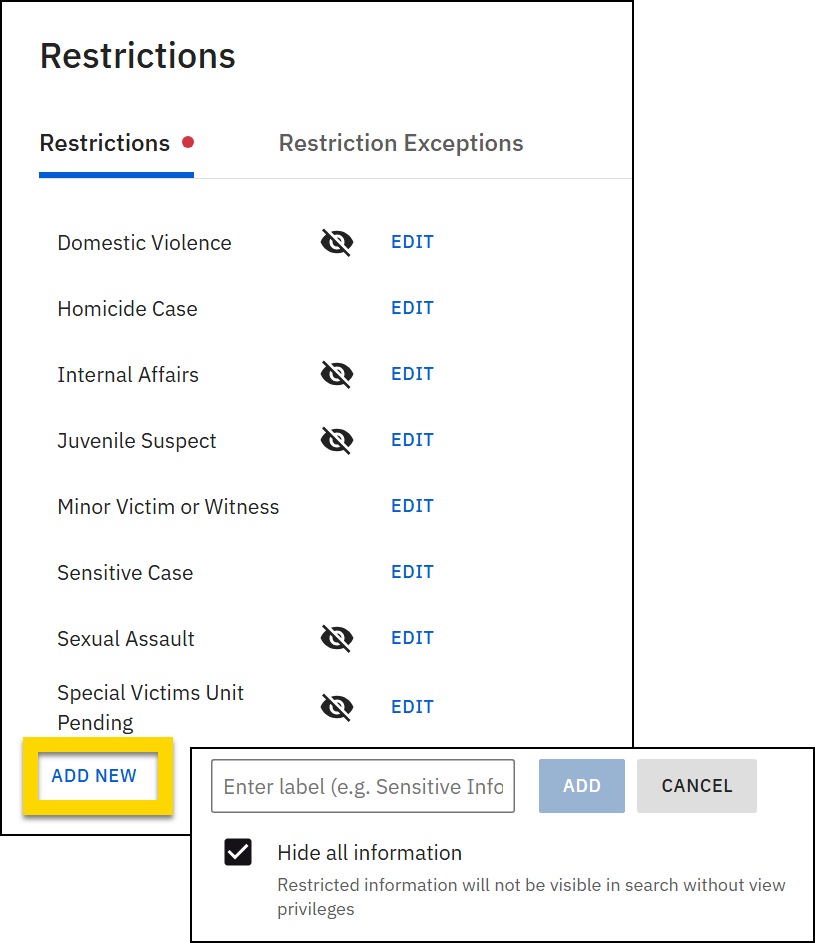Edit the Juvenile Suspect restriction
815x943 pixels.
pos(412,440)
